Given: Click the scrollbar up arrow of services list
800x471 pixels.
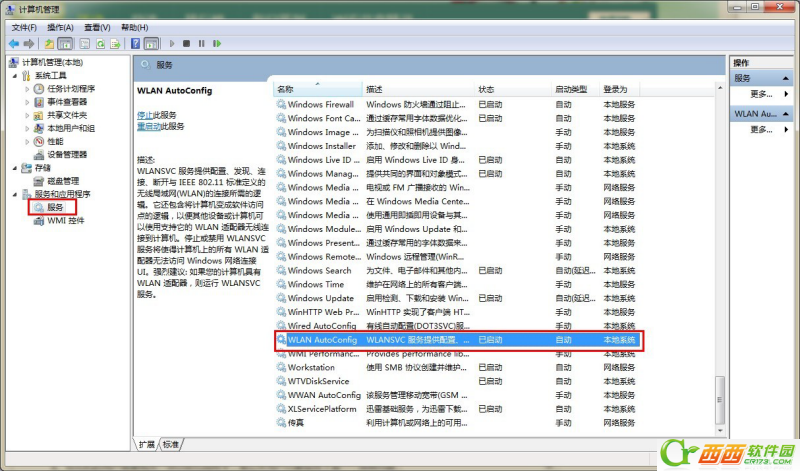Looking at the screenshot, I should (720, 88).
